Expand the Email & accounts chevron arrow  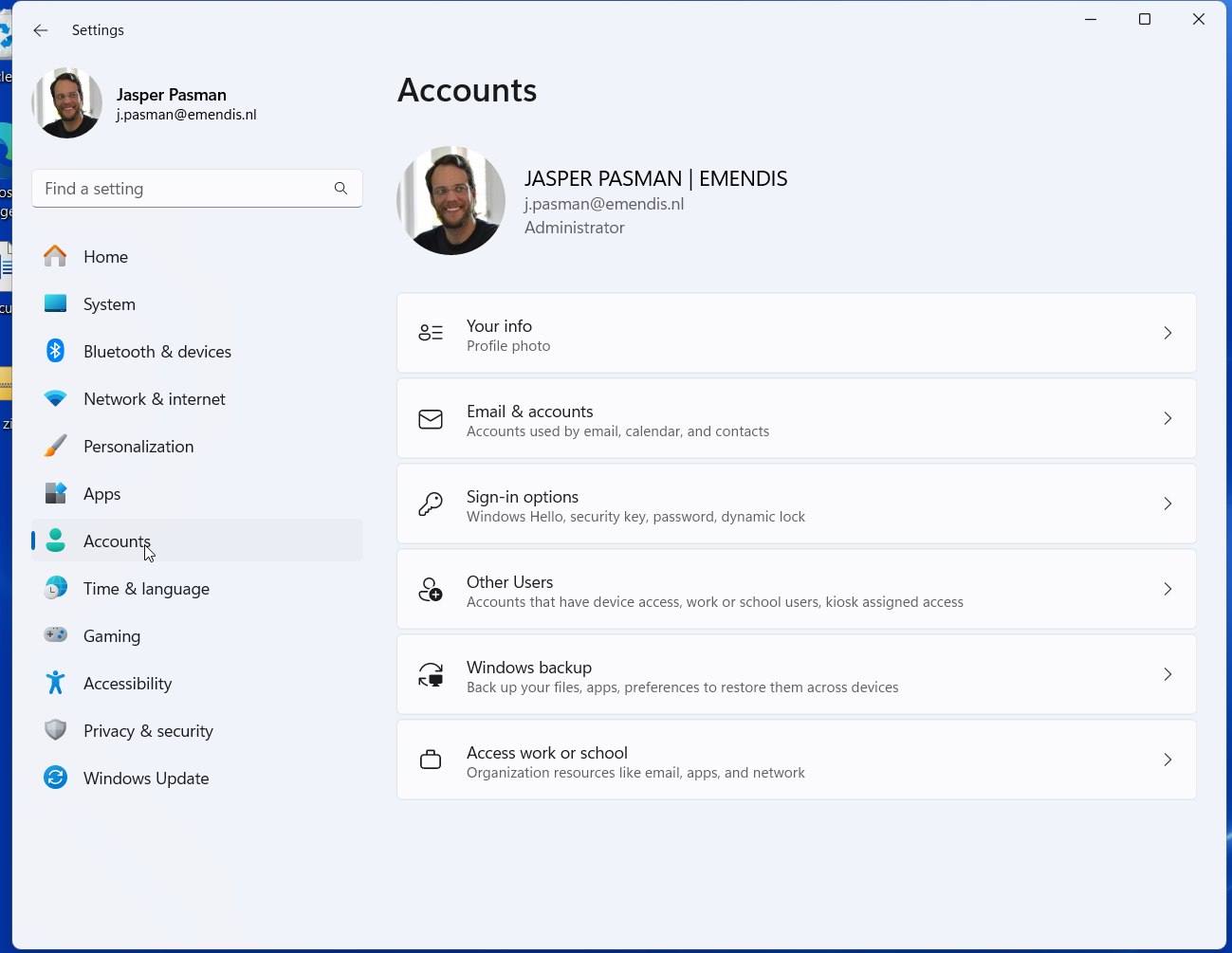click(x=1168, y=418)
